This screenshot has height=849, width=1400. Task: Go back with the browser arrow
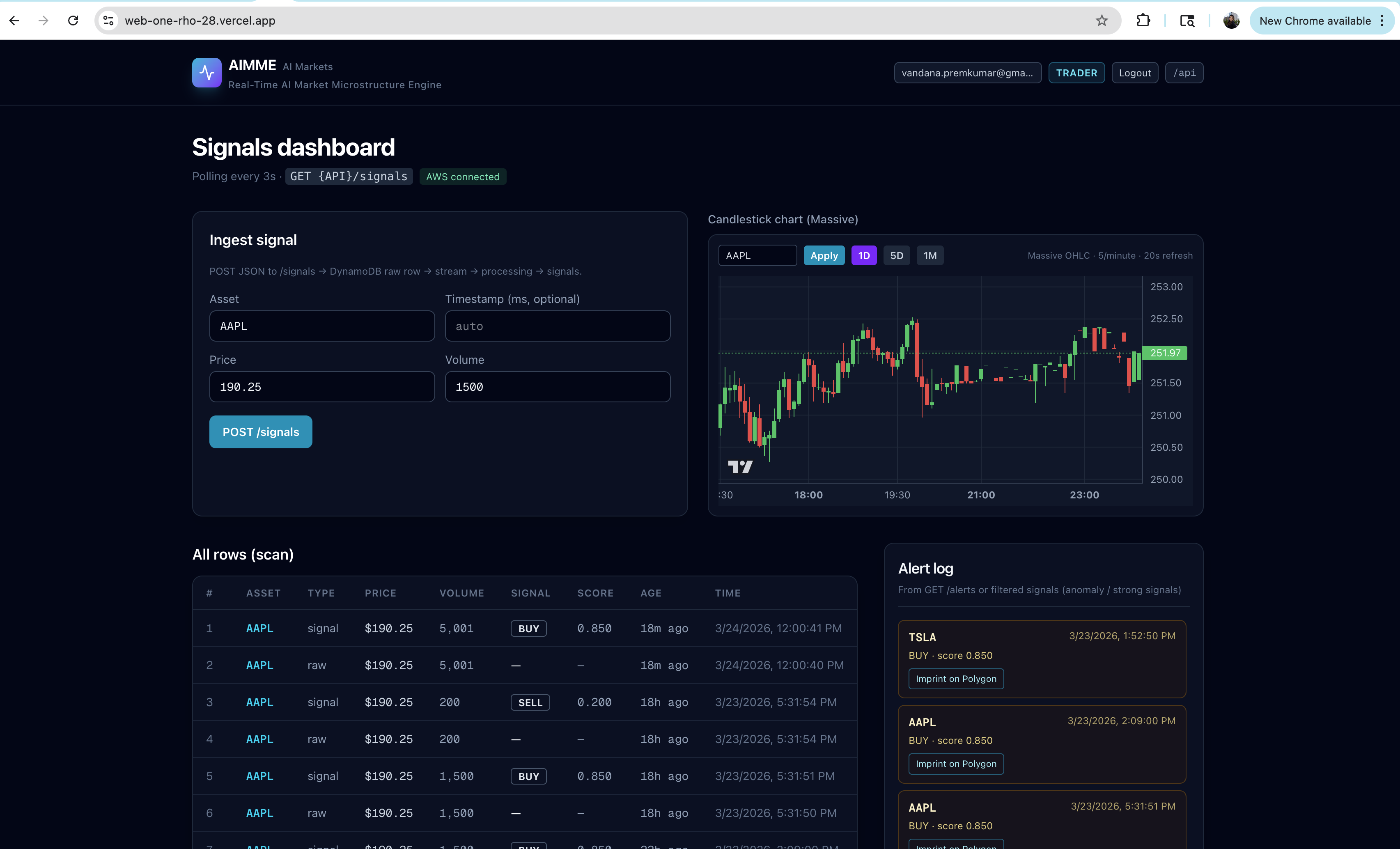pos(15,21)
